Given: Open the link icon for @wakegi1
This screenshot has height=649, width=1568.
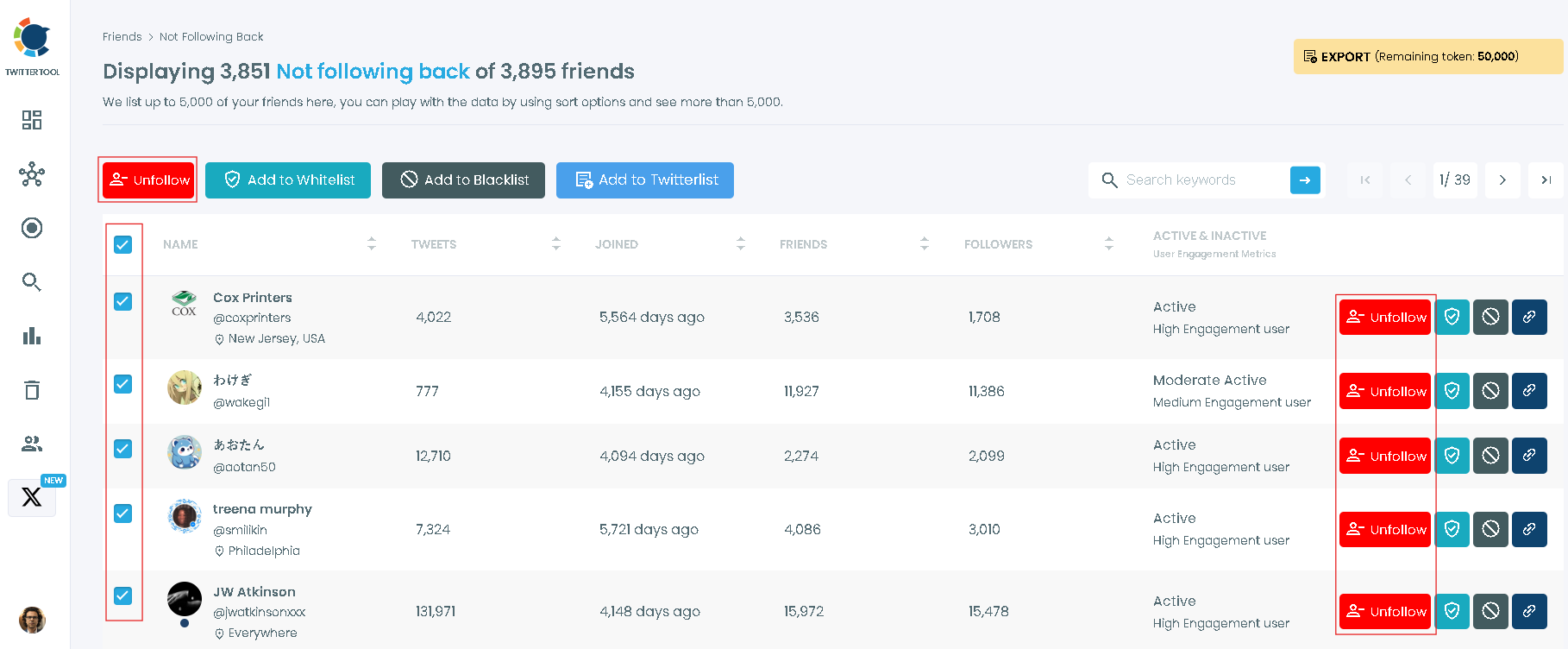Looking at the screenshot, I should coord(1529,391).
